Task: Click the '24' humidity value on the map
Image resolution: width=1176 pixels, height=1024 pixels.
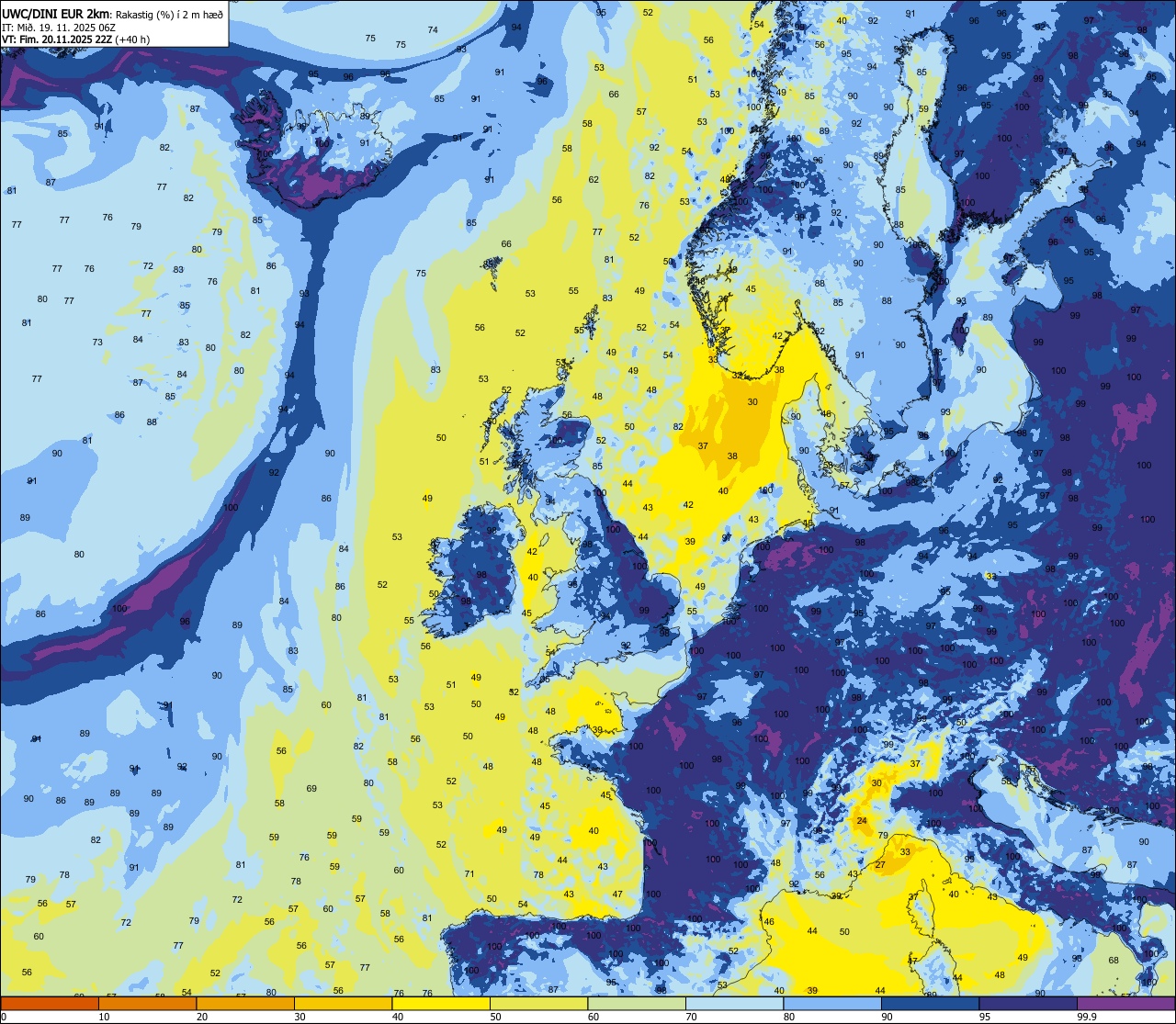Action: (862, 820)
